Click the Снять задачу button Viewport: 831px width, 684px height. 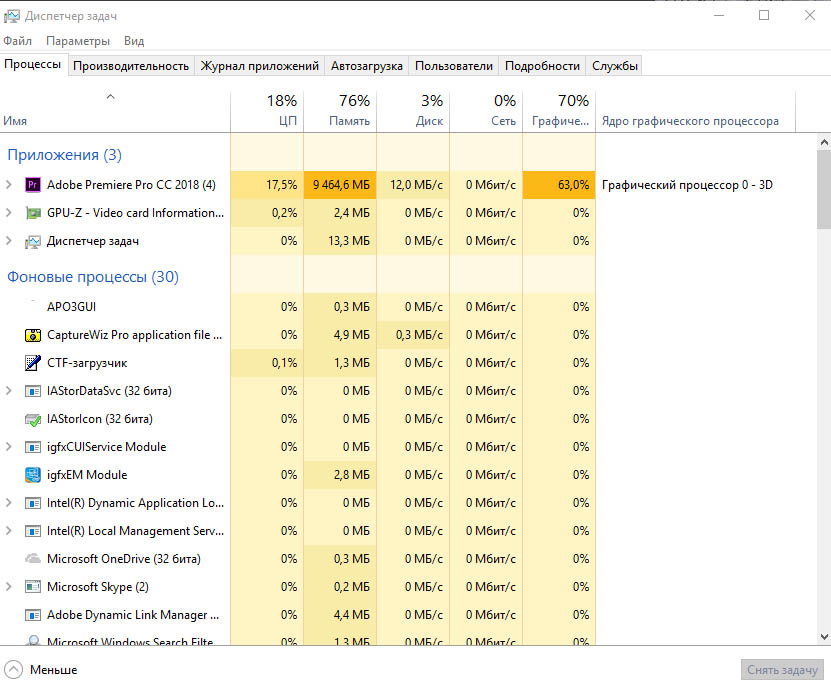[x=782, y=670]
